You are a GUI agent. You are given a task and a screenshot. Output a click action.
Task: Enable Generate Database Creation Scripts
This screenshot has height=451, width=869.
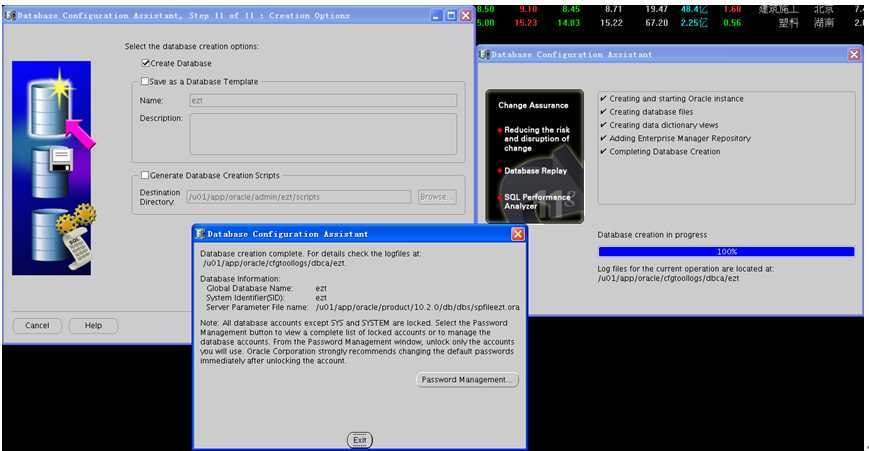click(x=145, y=175)
